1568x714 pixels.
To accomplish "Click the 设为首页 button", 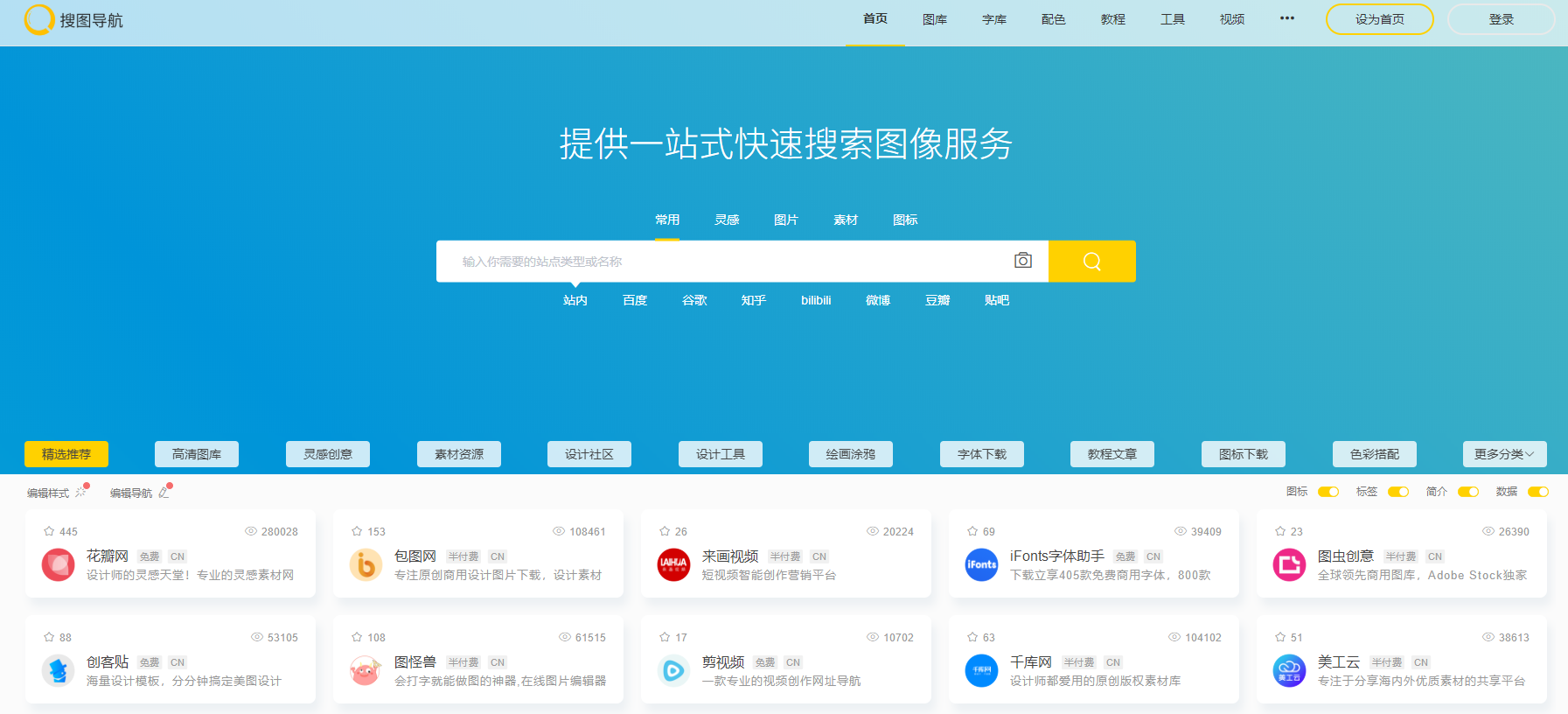I will [1380, 19].
